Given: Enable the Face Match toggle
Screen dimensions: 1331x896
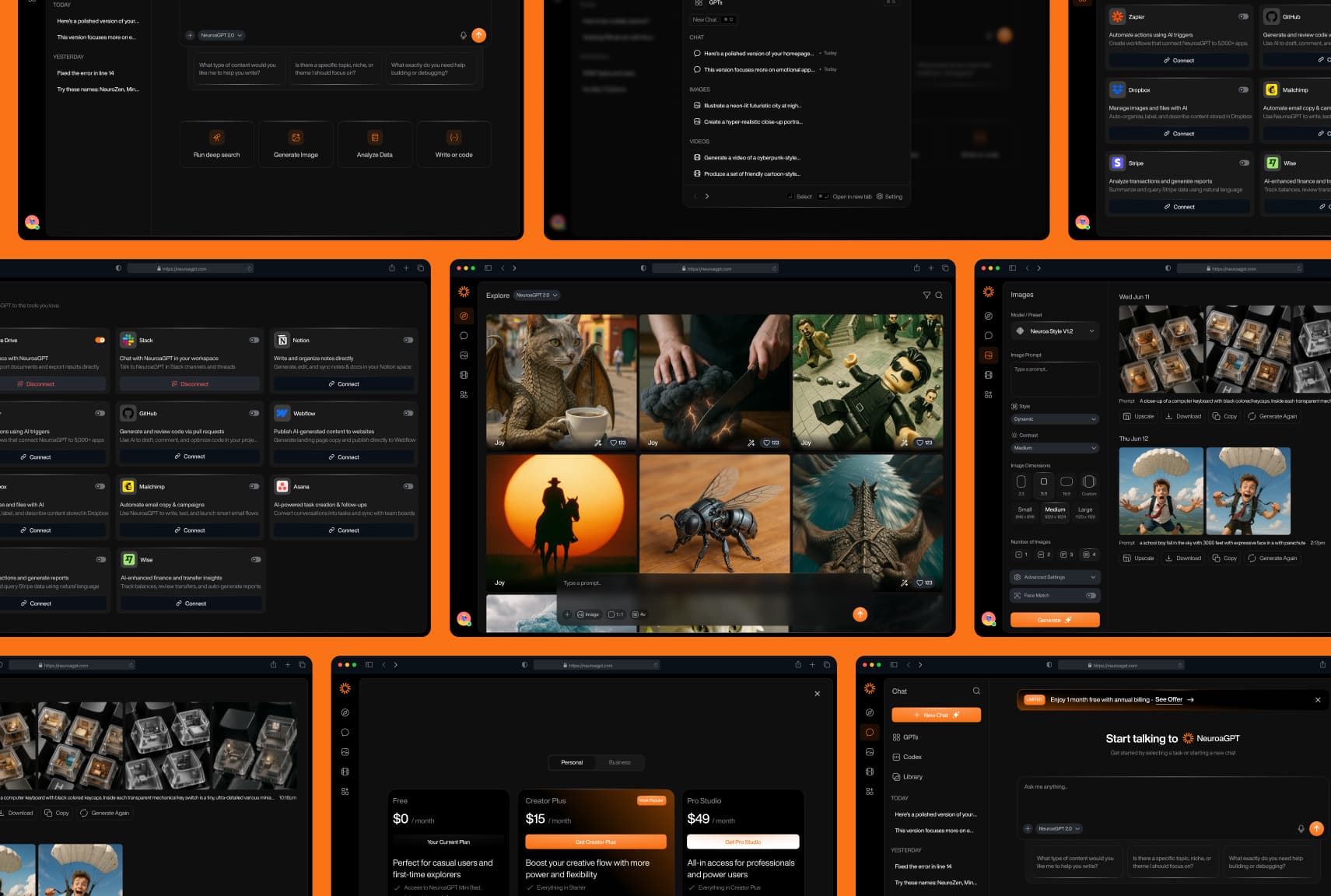Looking at the screenshot, I should [1091, 596].
